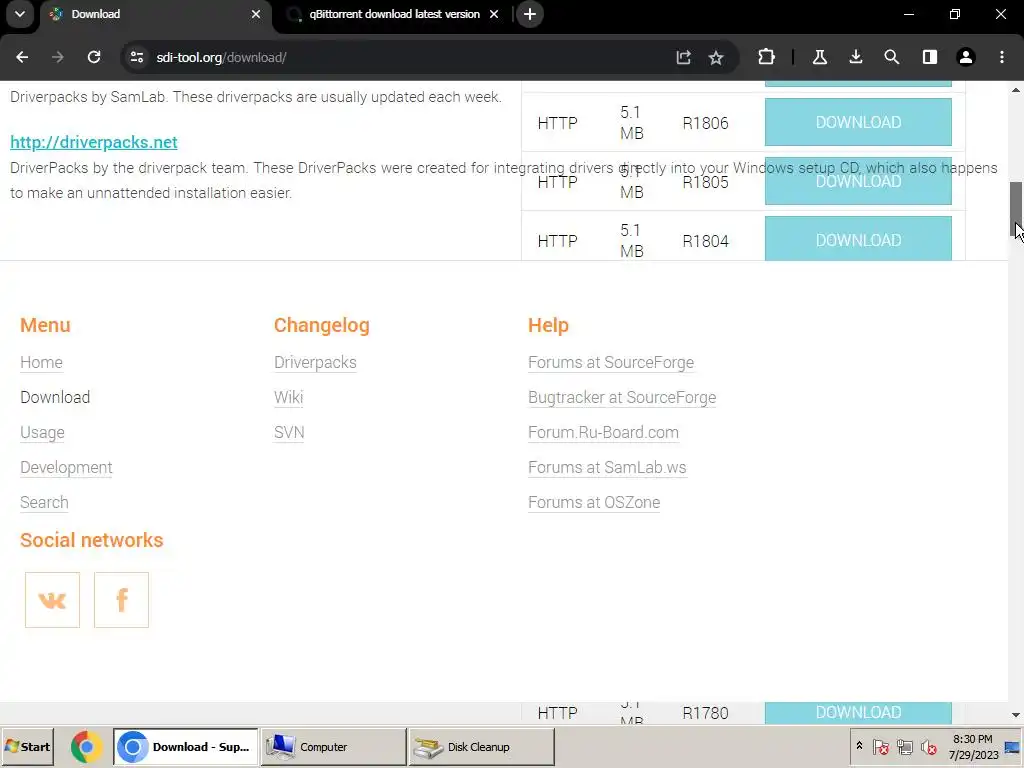Open the Facebook social network icon
Screen dimensions: 1024x768
point(121,600)
